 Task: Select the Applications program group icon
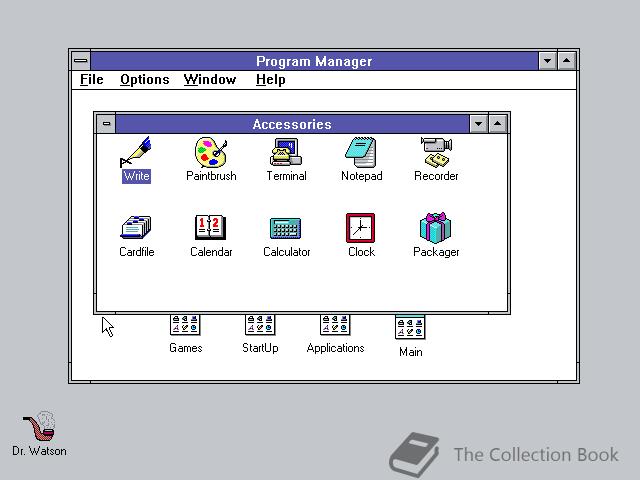coord(335,325)
